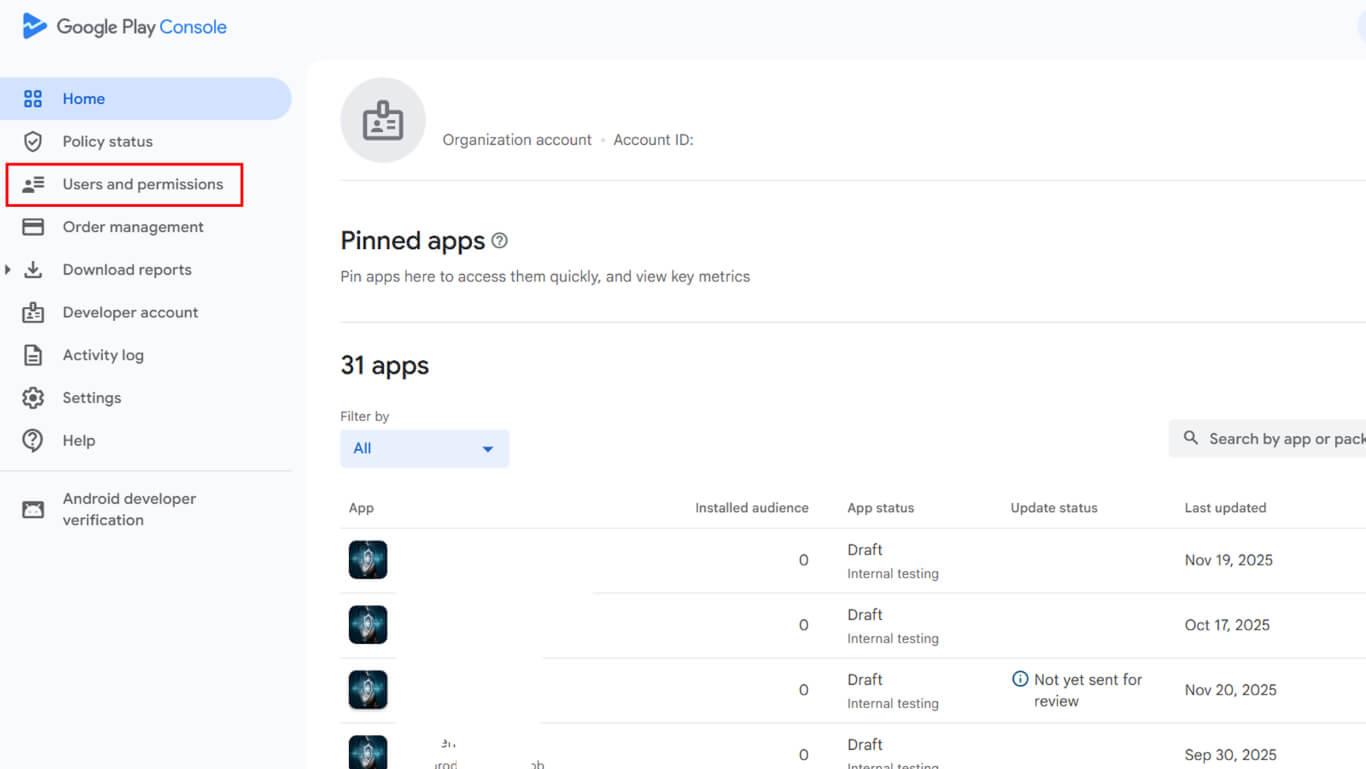Image resolution: width=1366 pixels, height=769 pixels.
Task: Click the search by app input field
Action: coord(1280,439)
